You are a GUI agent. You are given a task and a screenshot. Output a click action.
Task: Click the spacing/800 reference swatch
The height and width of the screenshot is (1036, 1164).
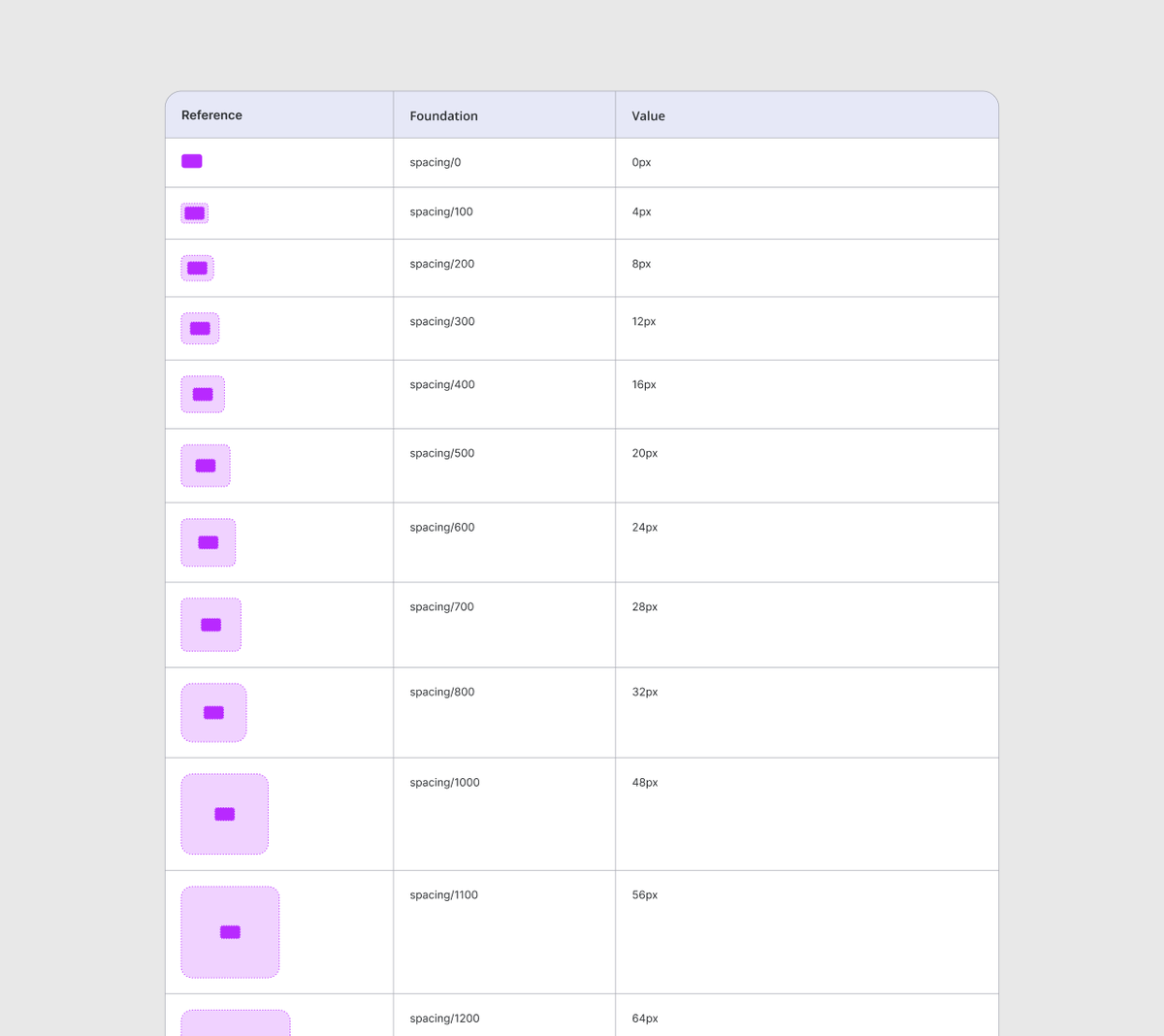[213, 713]
